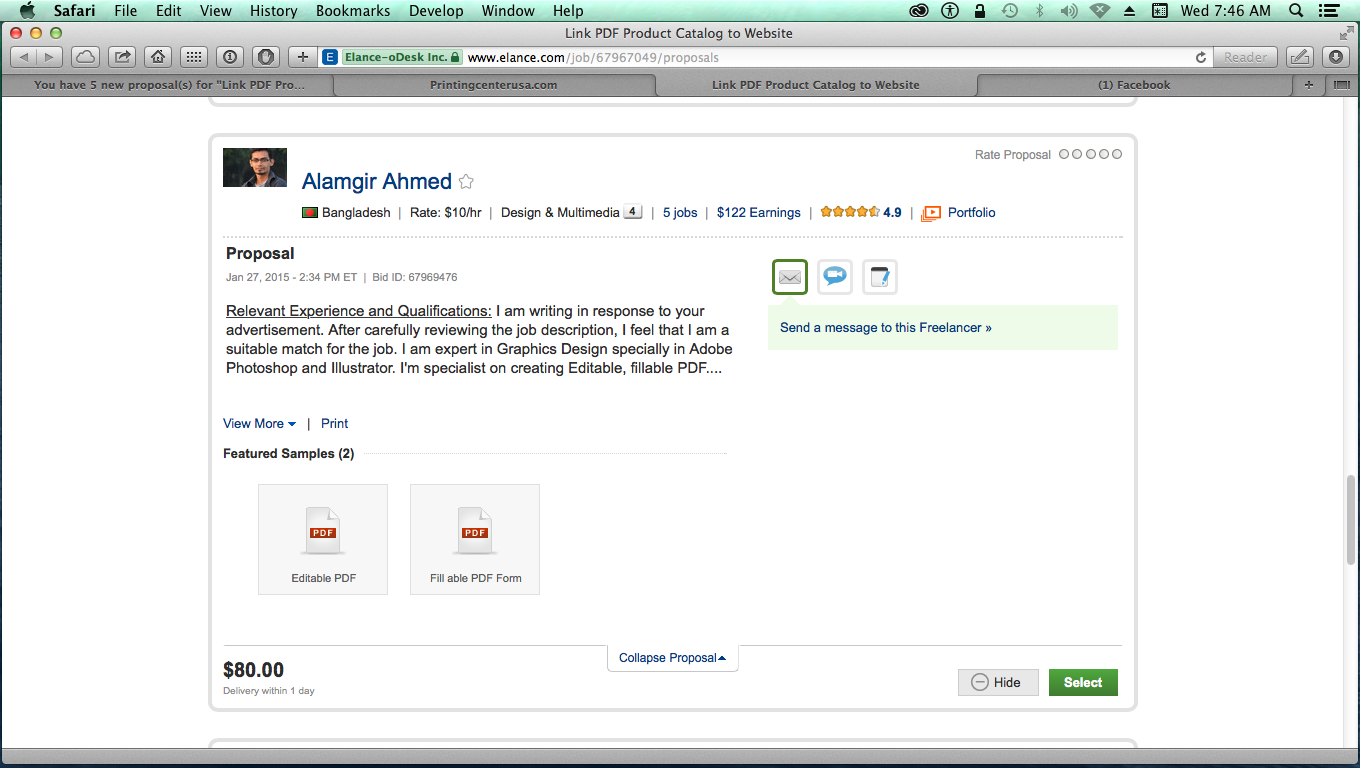Click the Hide button

pos(998,683)
